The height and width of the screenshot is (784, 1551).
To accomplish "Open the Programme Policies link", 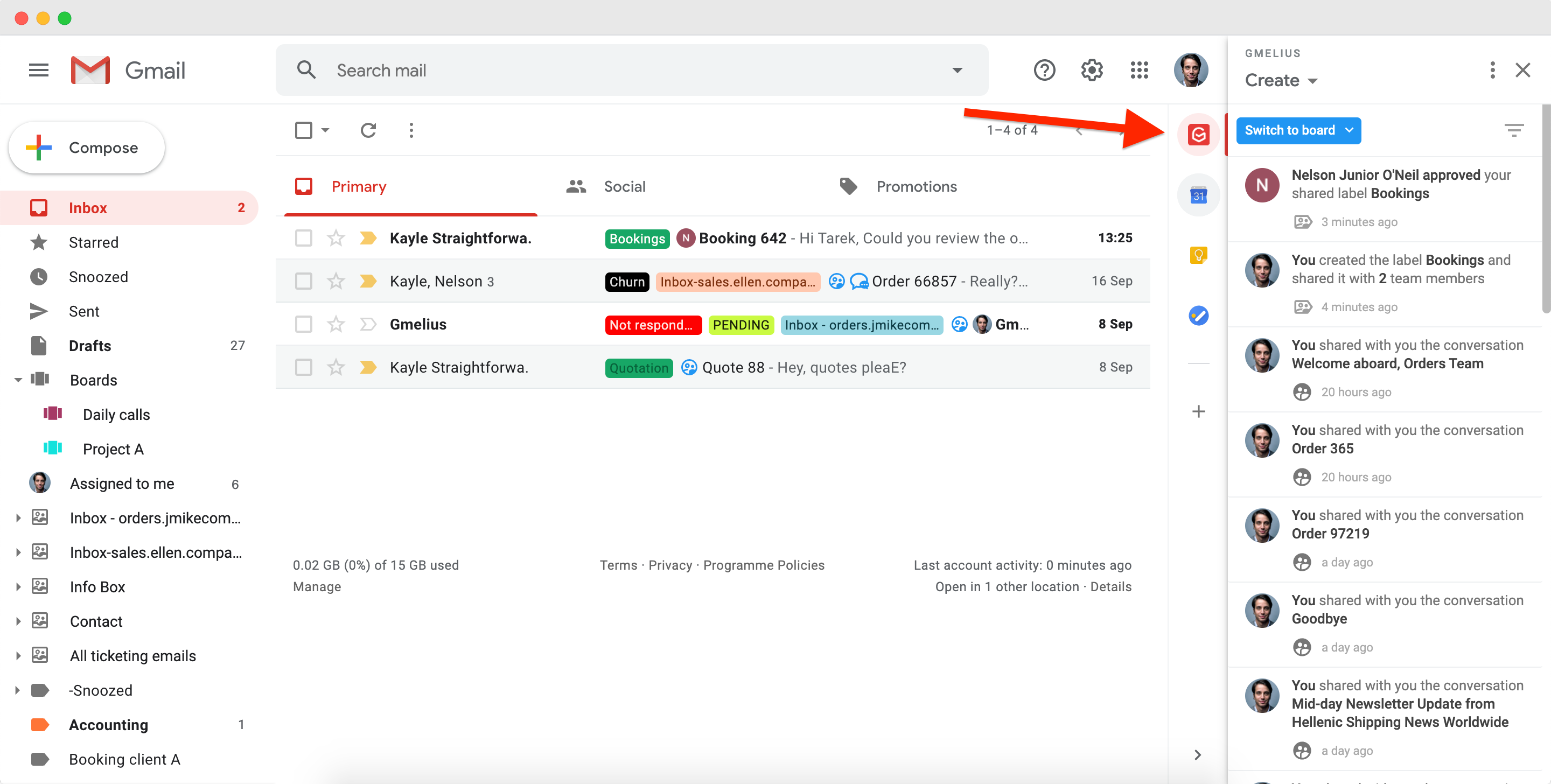I will click(764, 565).
